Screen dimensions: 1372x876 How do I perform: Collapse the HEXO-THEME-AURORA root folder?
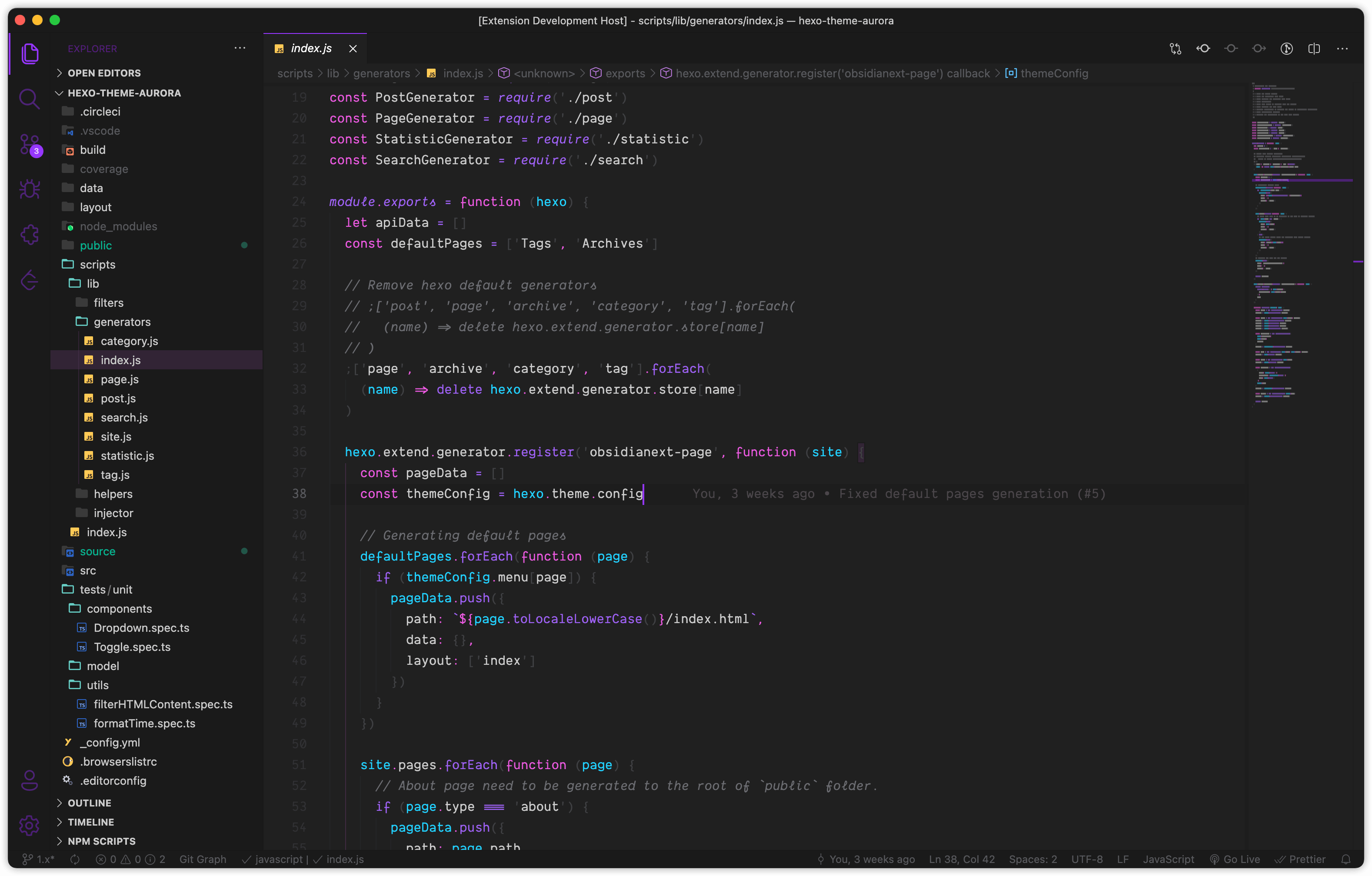[157, 93]
